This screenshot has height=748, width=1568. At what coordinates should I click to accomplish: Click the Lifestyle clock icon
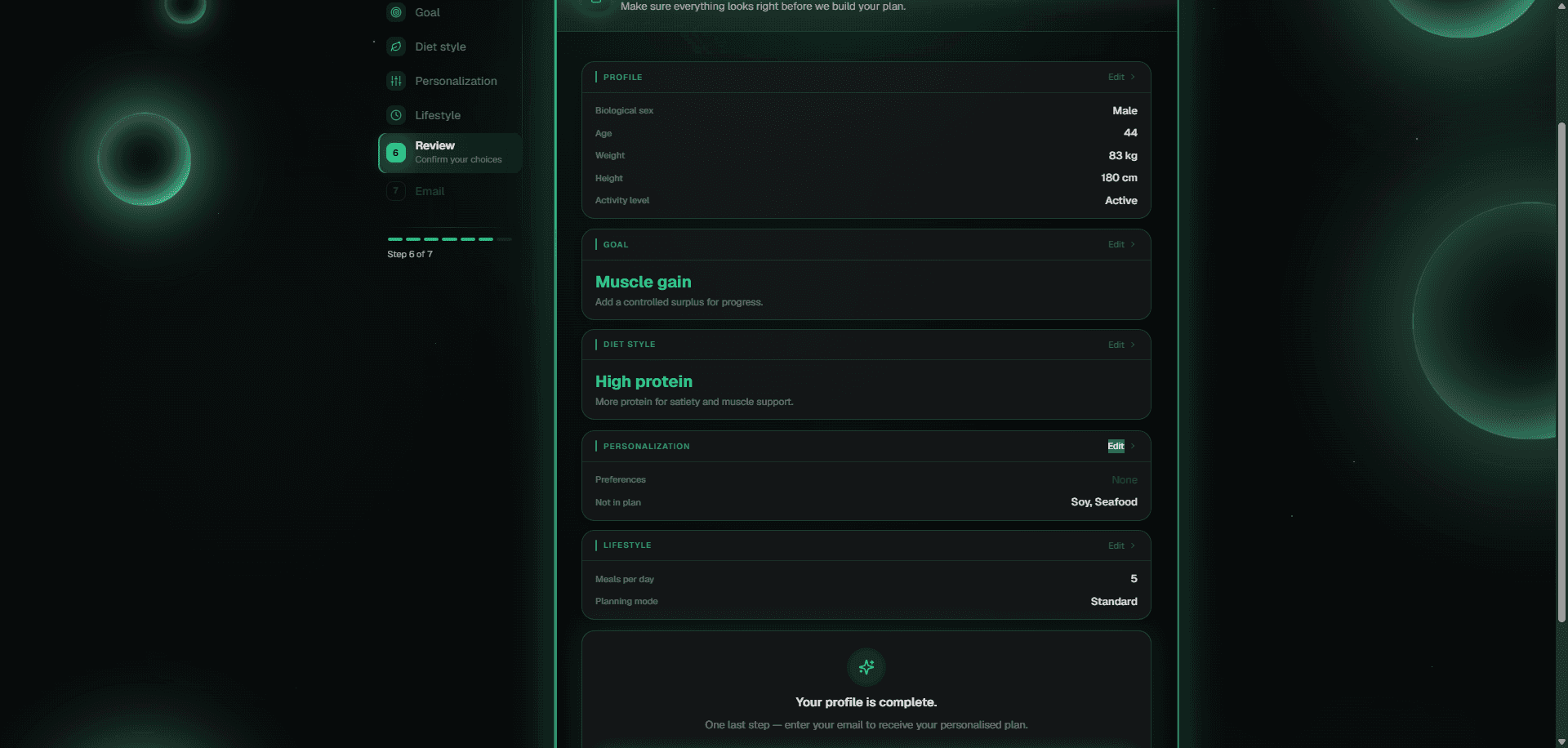[x=396, y=115]
